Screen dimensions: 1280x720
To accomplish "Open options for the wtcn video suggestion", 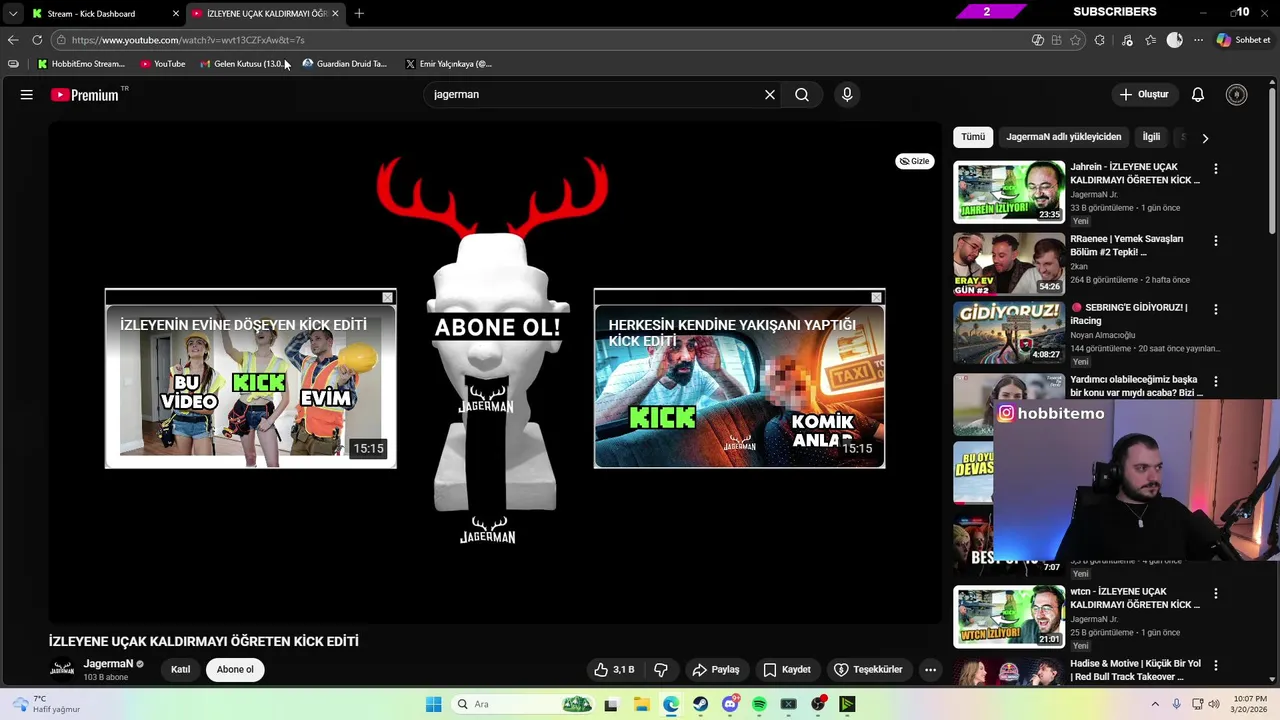I will tap(1216, 593).
